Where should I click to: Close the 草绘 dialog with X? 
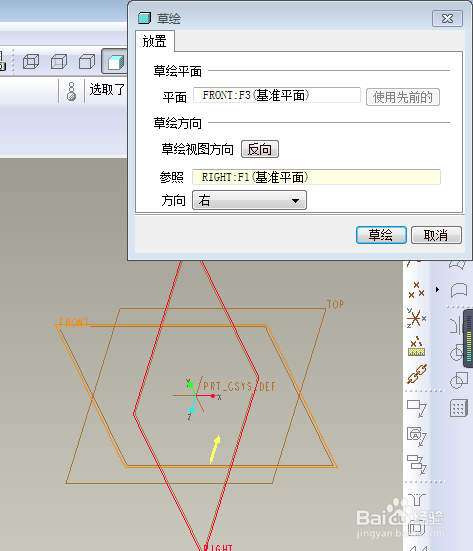click(x=447, y=19)
